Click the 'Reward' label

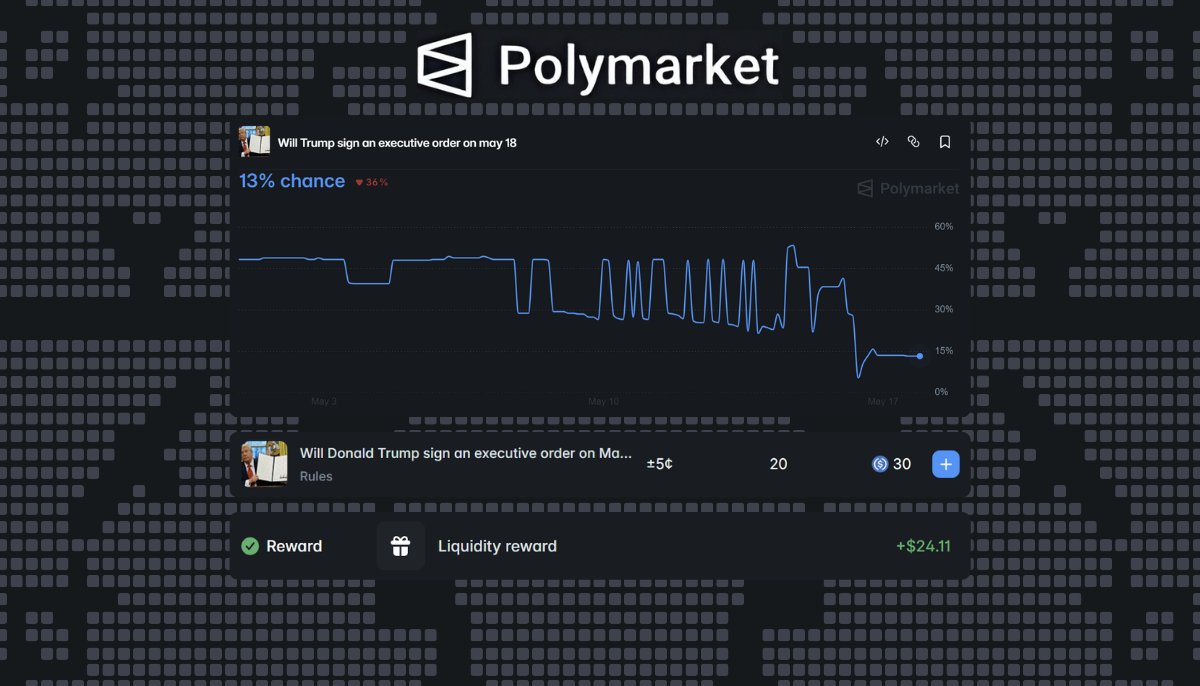[x=294, y=546]
